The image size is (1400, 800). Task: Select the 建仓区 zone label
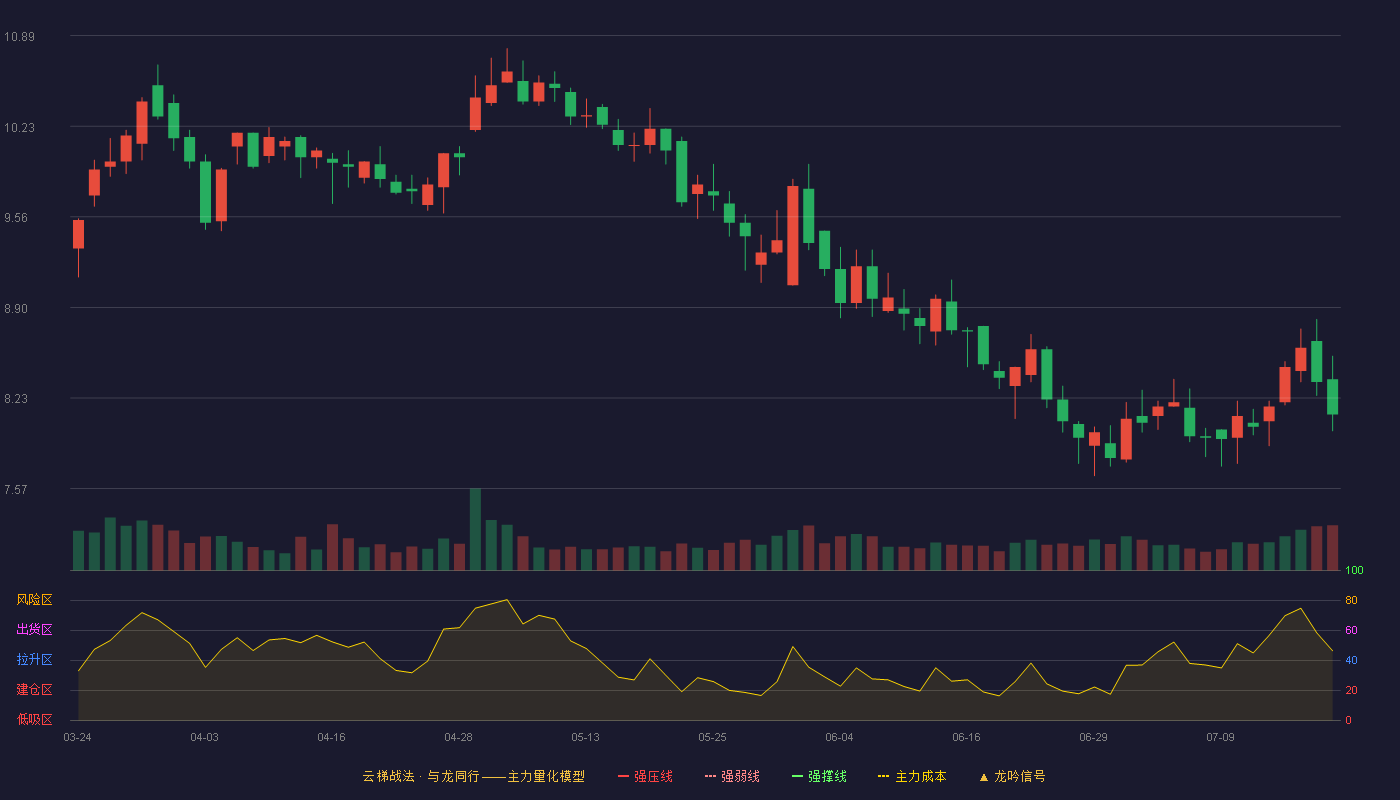(x=34, y=690)
